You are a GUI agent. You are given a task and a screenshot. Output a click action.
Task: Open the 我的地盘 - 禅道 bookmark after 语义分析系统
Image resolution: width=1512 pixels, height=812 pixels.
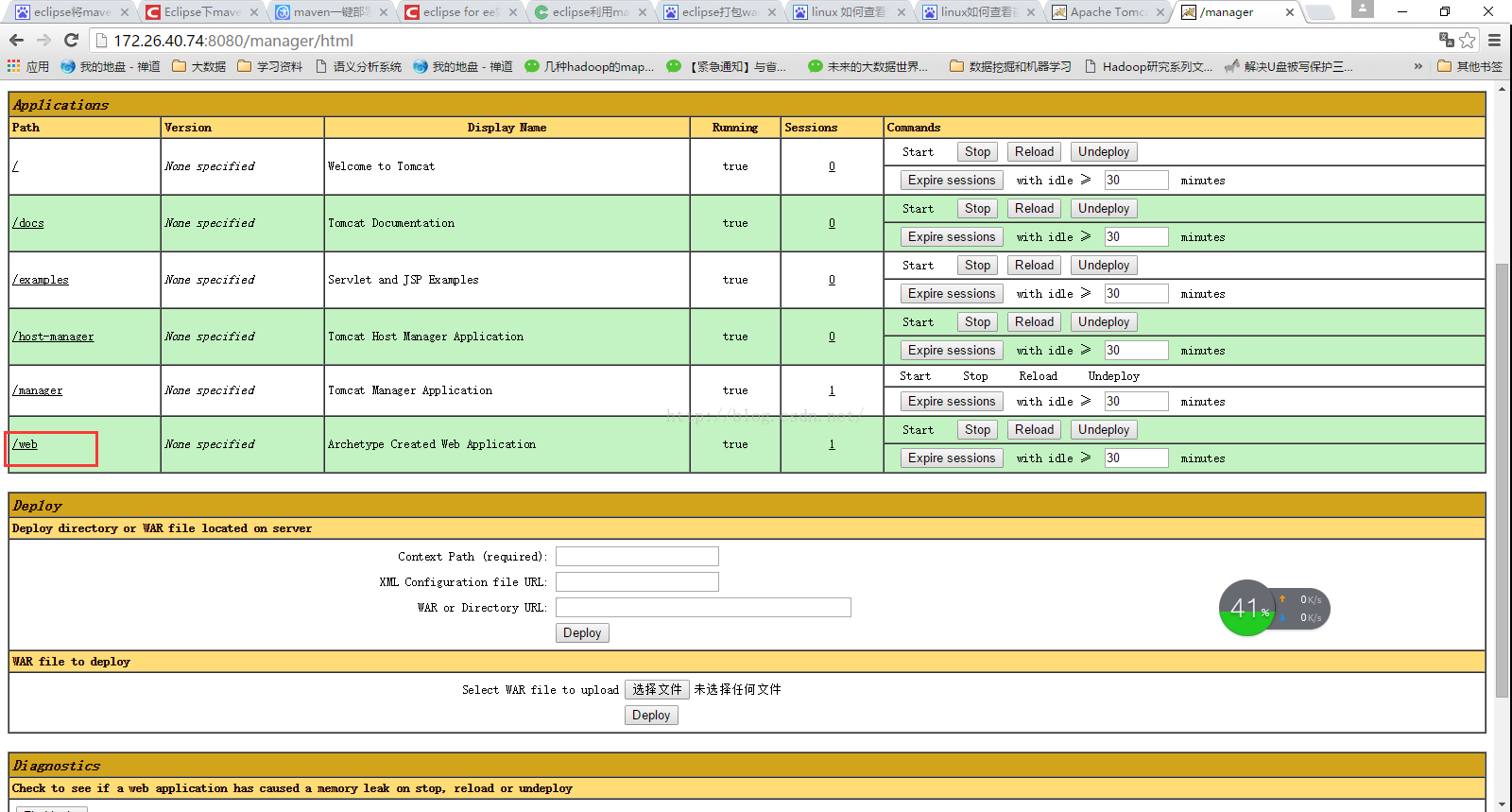pos(463,66)
